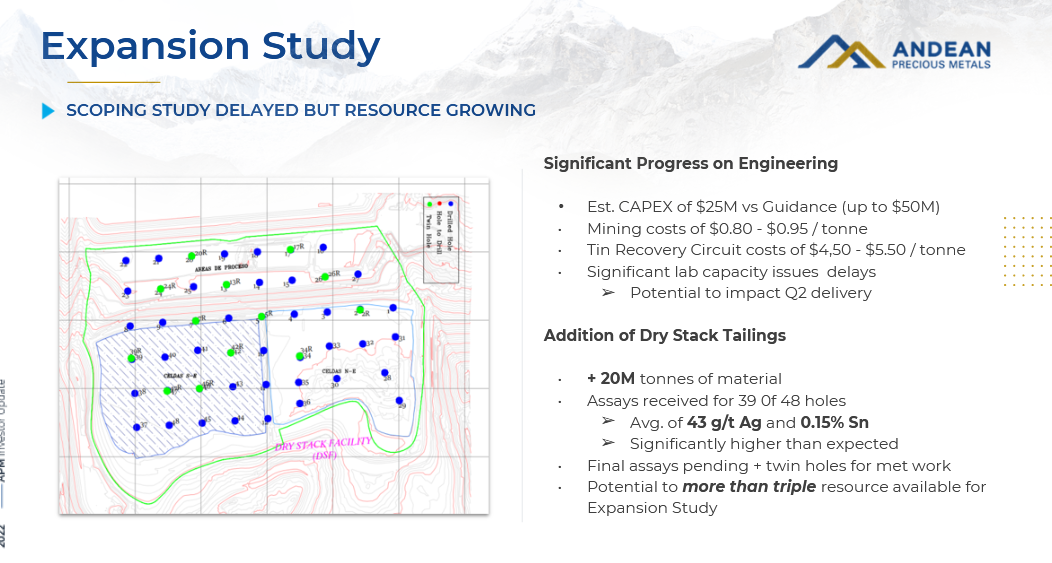The width and height of the screenshot is (1052, 563).
Task: Click the Est. CAPEX of $25M bullet text
Action: (x=763, y=207)
